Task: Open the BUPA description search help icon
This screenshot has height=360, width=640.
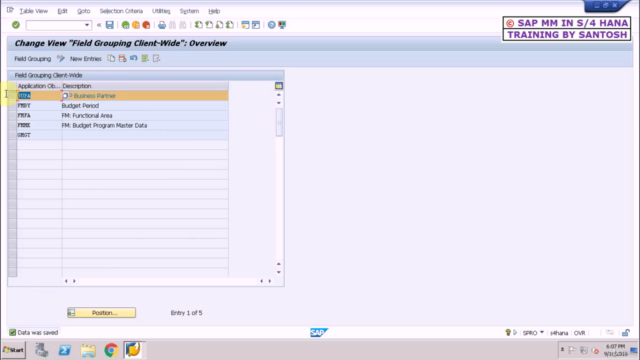Action: [65, 96]
